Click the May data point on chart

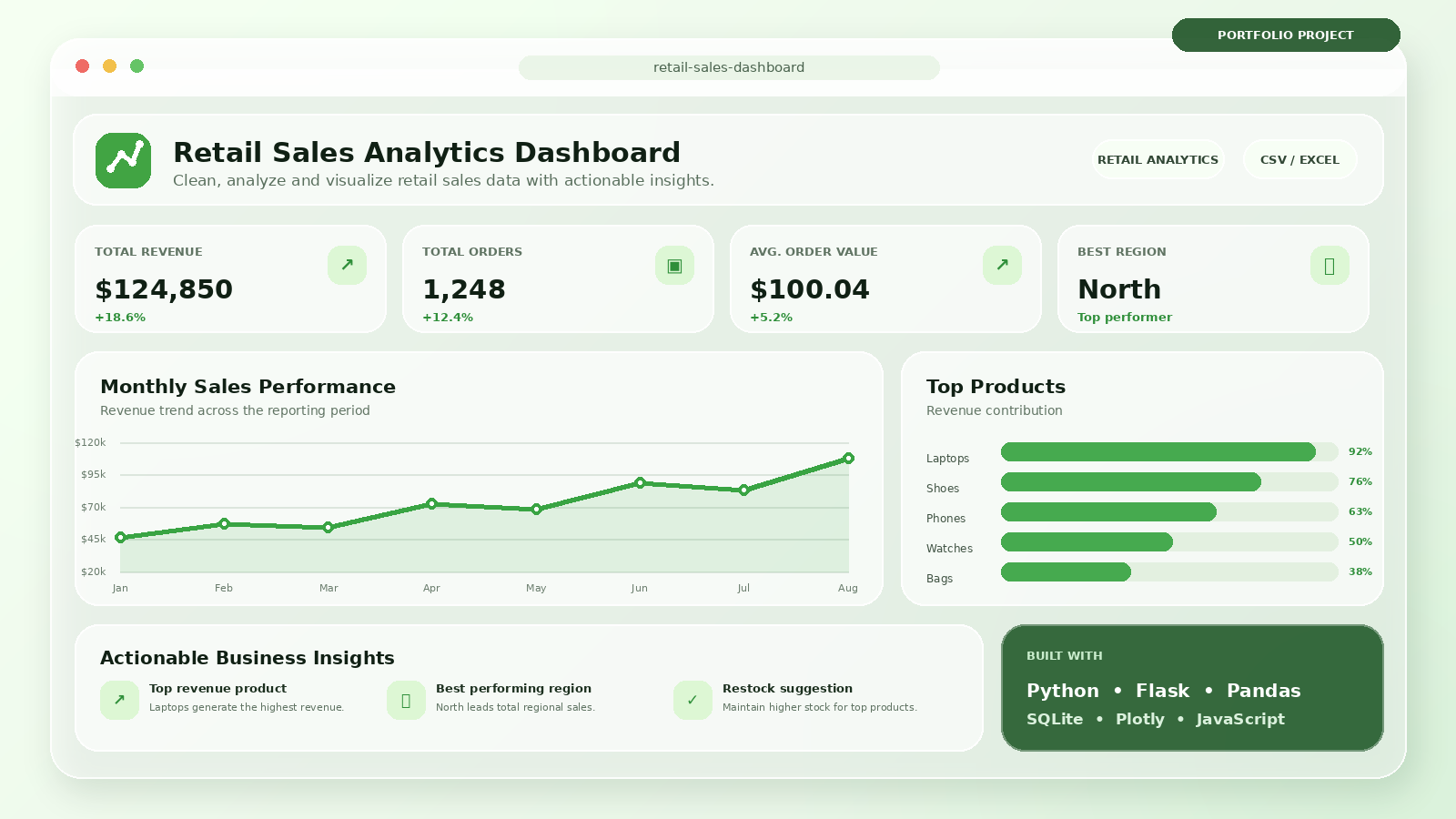(536, 510)
